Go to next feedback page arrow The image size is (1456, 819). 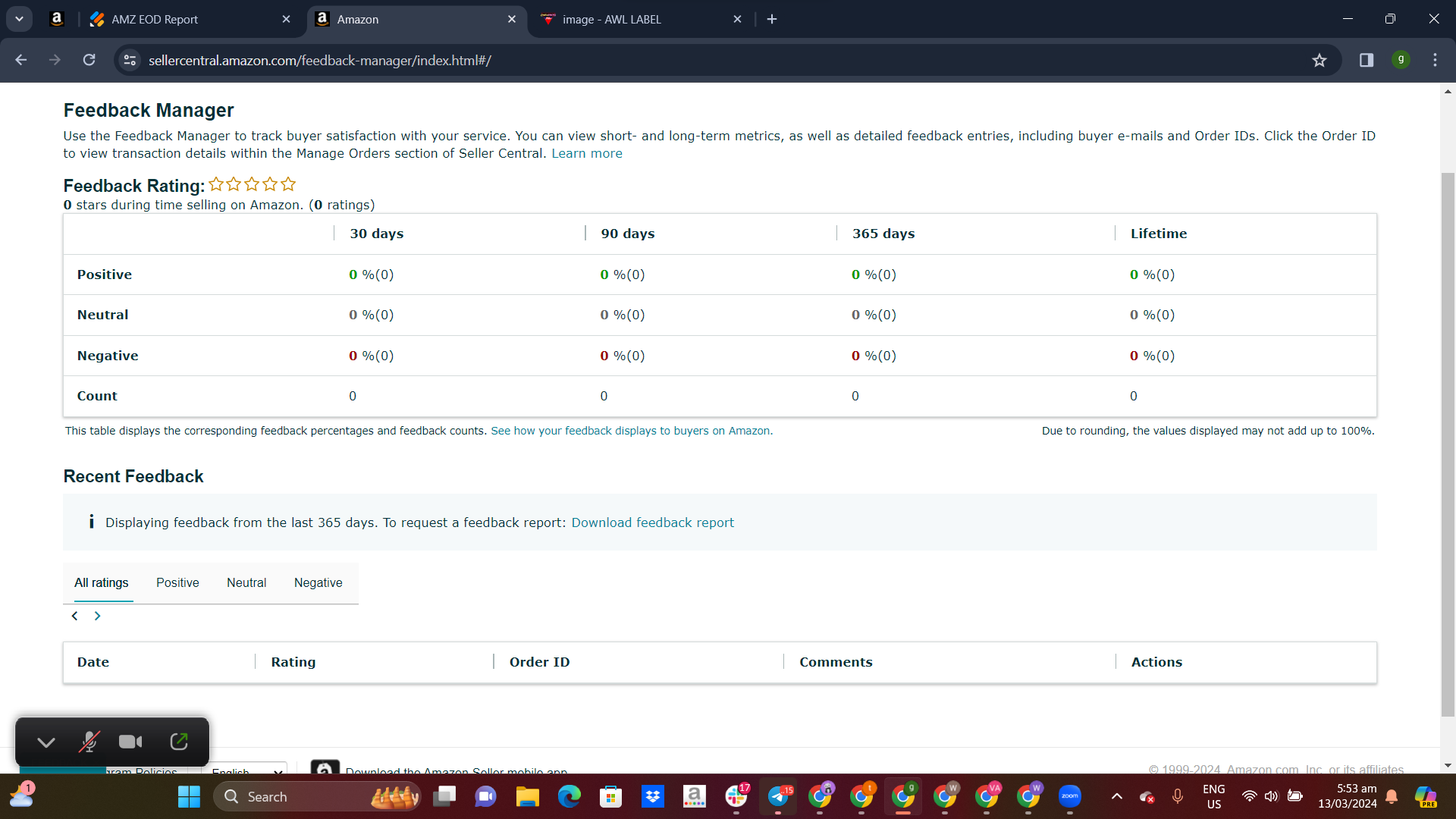point(97,616)
